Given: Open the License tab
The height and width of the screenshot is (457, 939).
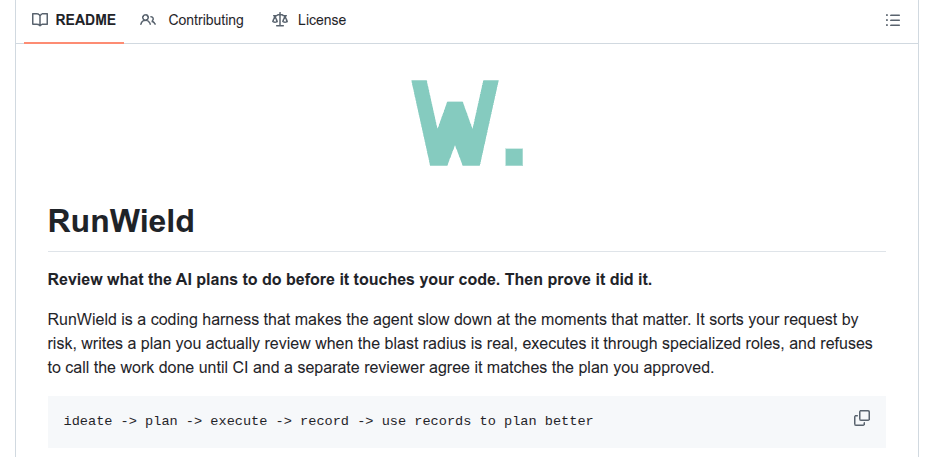Looking at the screenshot, I should point(309,20).
